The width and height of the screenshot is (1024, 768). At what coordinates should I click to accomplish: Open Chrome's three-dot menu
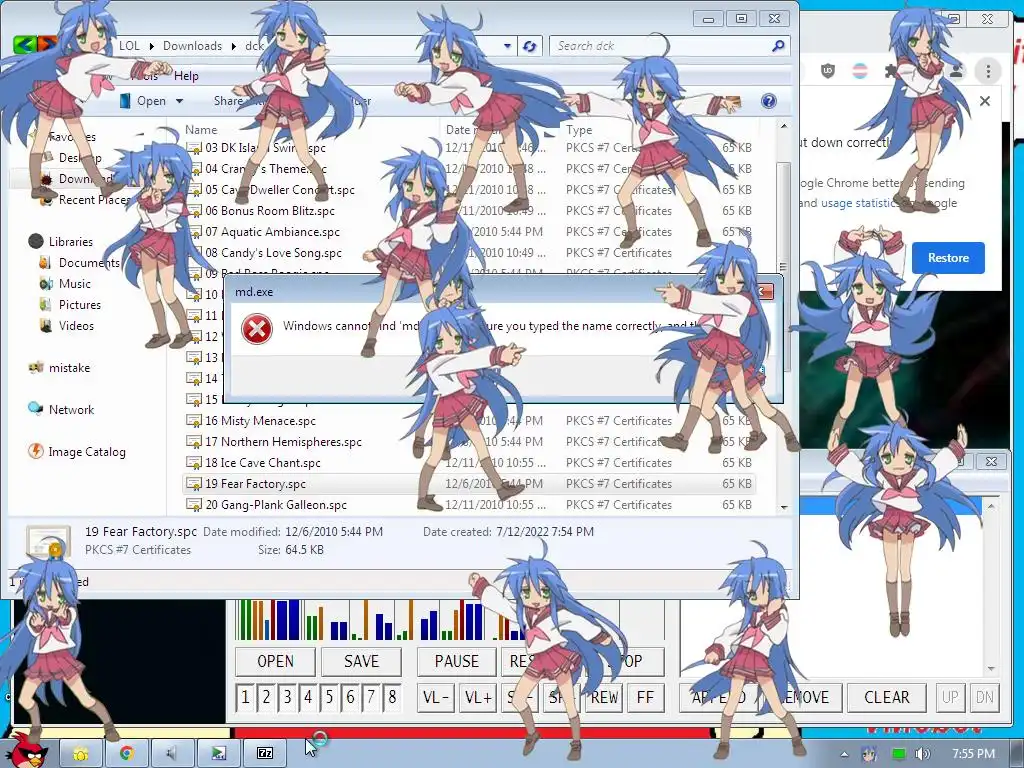(988, 71)
